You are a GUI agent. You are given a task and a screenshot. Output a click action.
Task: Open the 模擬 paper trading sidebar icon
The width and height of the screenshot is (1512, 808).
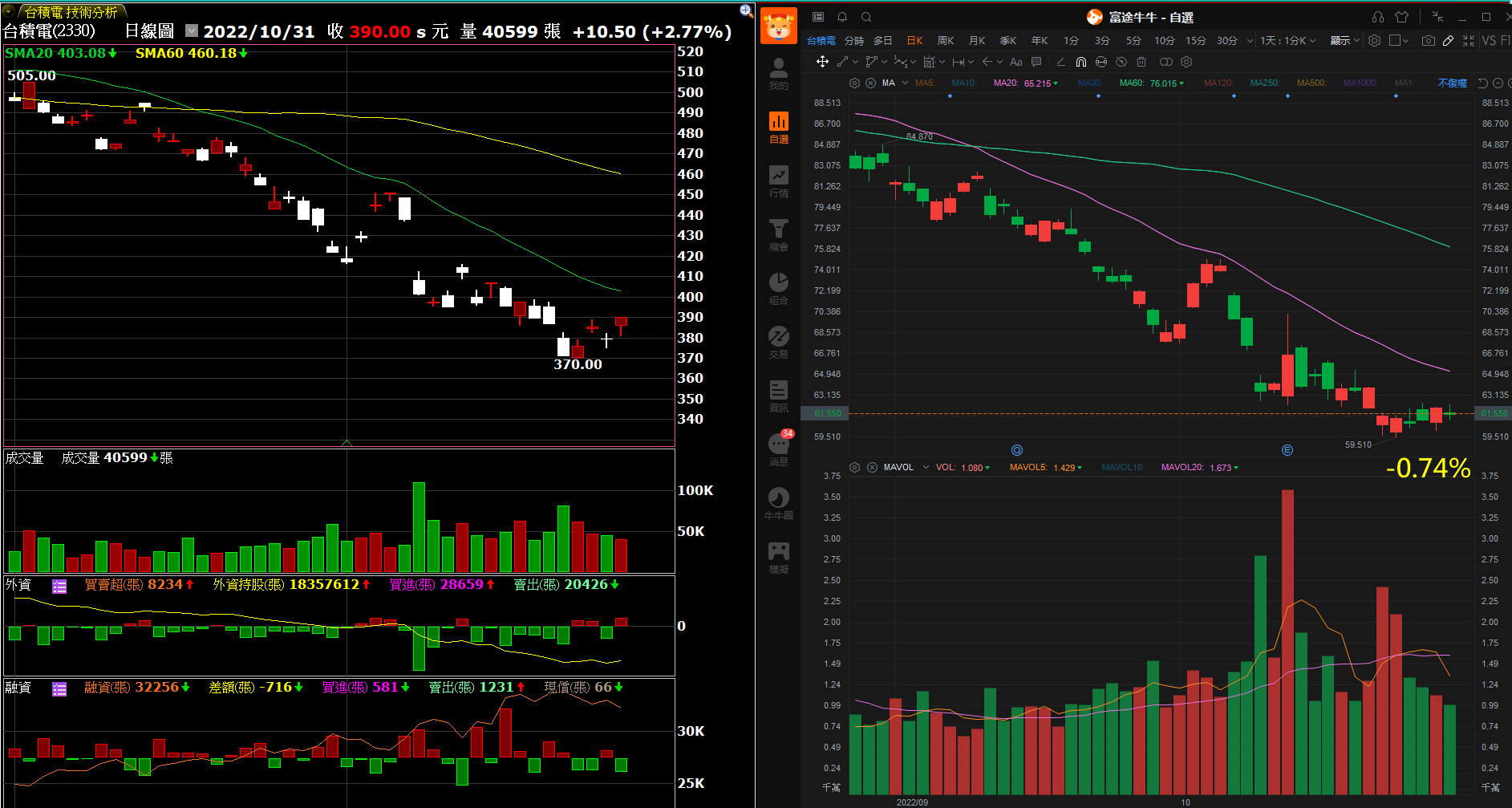(778, 558)
